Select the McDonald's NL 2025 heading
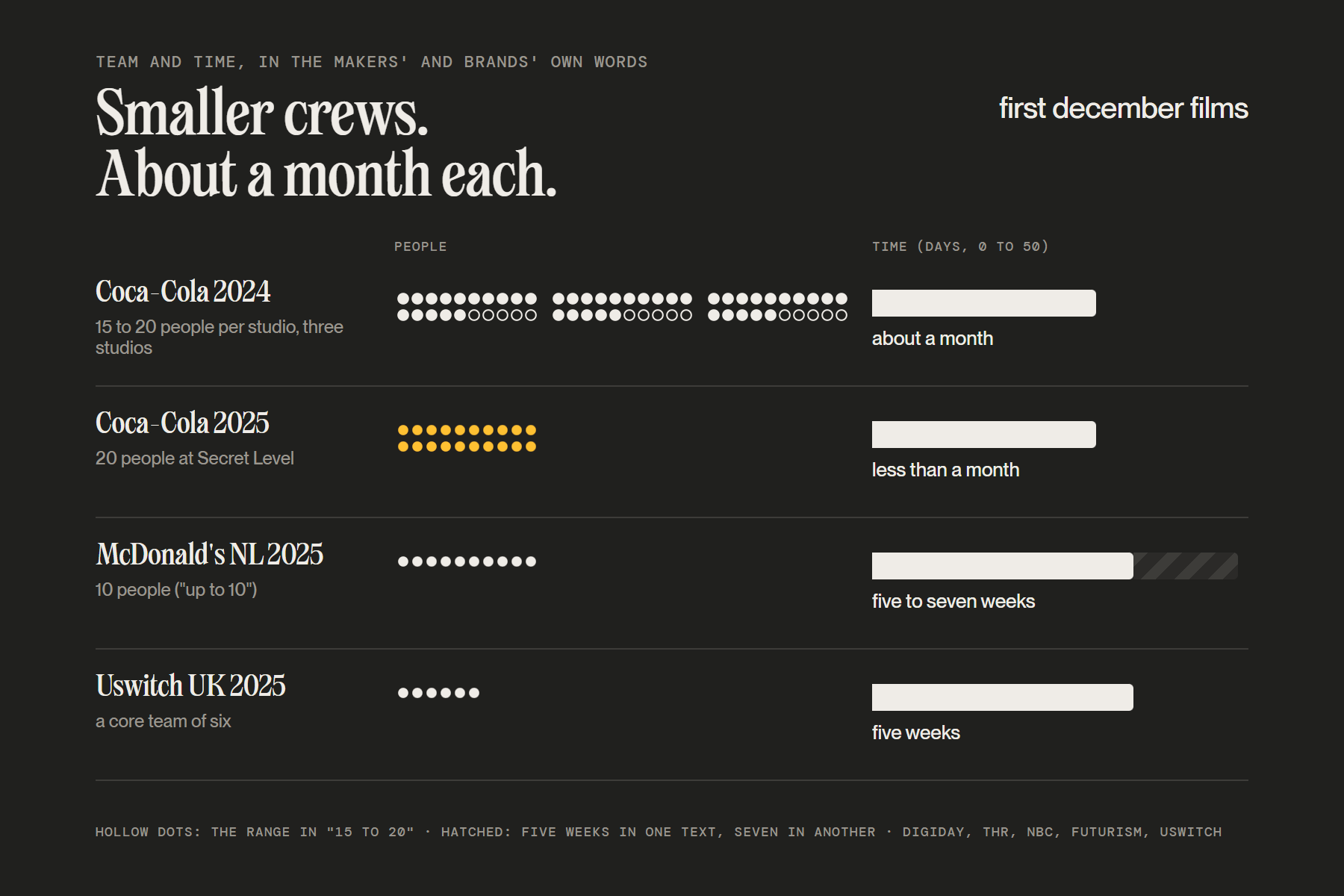This screenshot has height=896, width=1344. tap(210, 554)
